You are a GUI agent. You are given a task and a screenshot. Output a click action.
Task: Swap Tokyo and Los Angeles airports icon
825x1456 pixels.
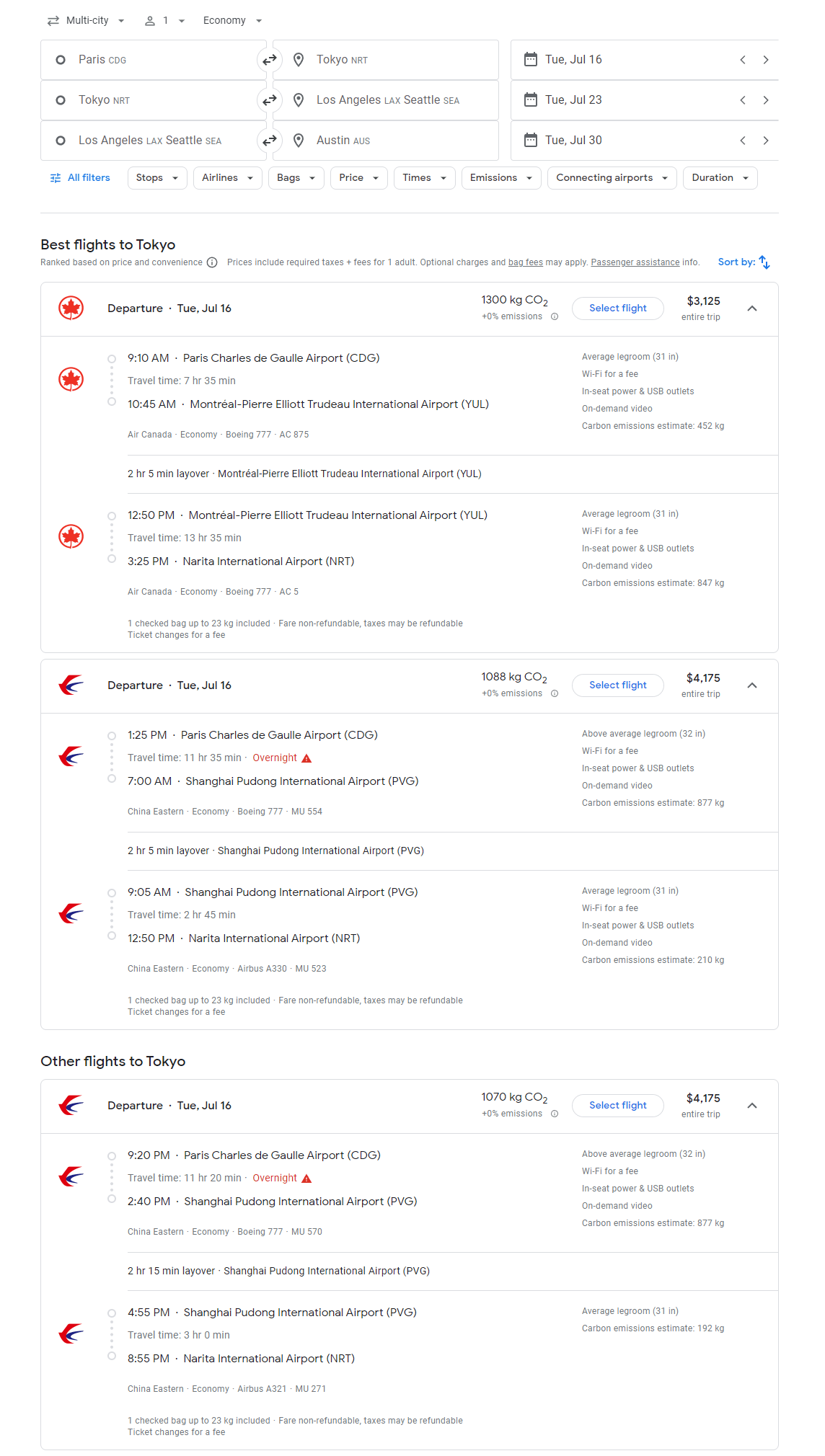tap(270, 100)
